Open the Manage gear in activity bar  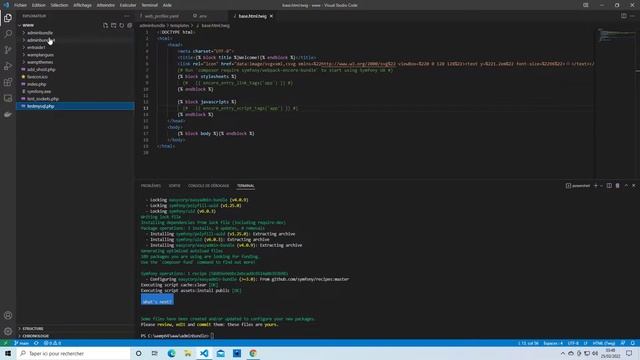click(8, 331)
